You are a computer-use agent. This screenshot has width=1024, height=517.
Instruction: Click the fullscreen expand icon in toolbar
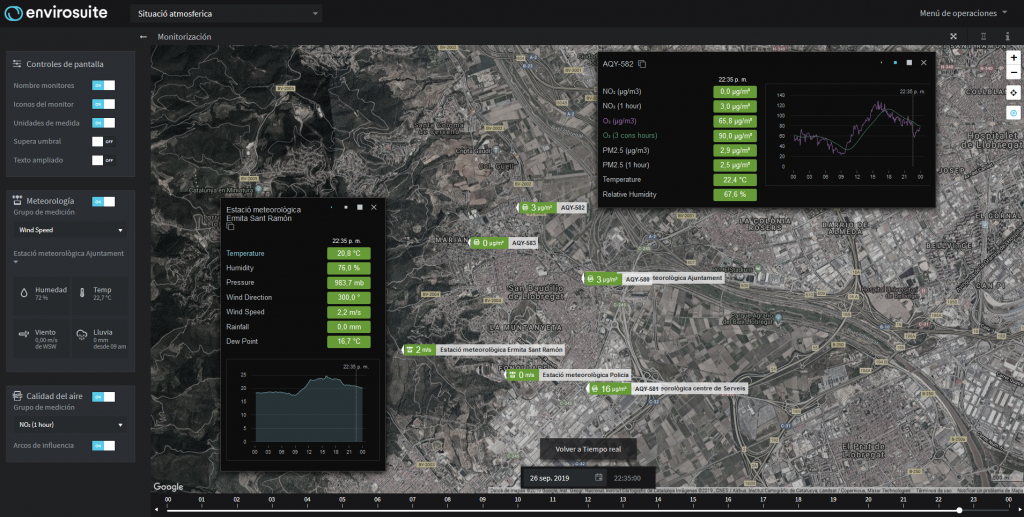point(953,36)
